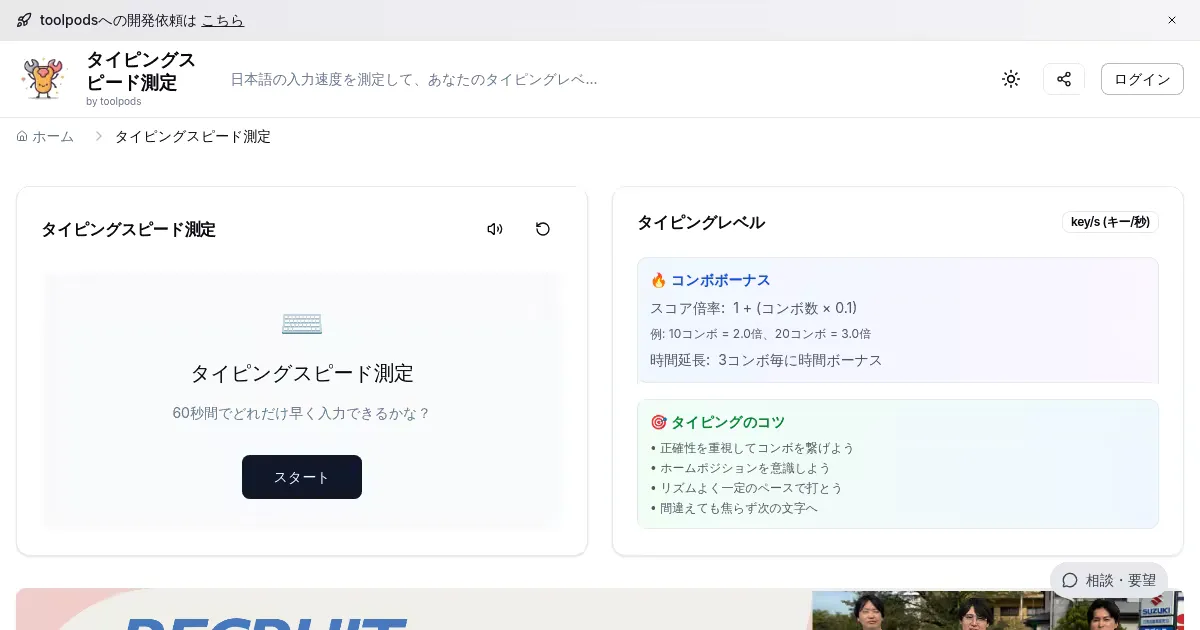Image resolution: width=1200 pixels, height=630 pixels.
Task: Select タイピングスピード測定 breadcrumb item
Action: pyautogui.click(x=192, y=137)
